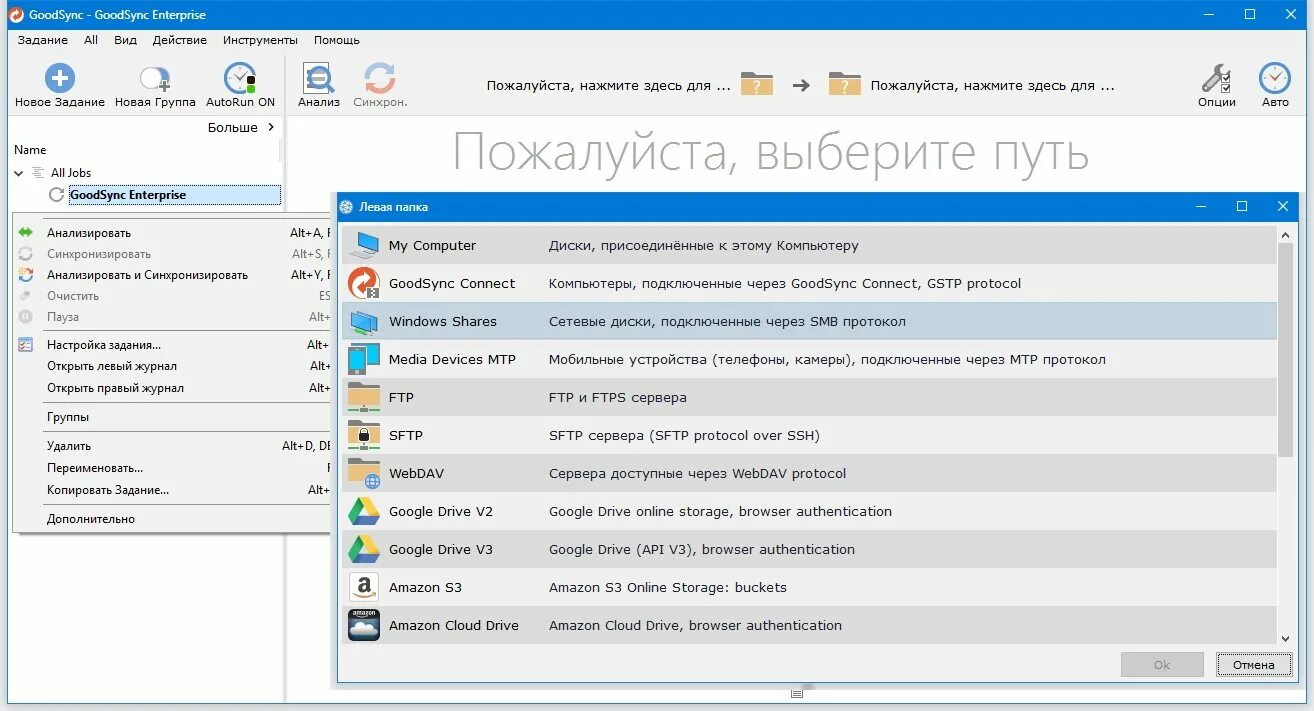Viewport: 1314px width, 711px height.
Task: Open the Действие menu
Action: [180, 40]
